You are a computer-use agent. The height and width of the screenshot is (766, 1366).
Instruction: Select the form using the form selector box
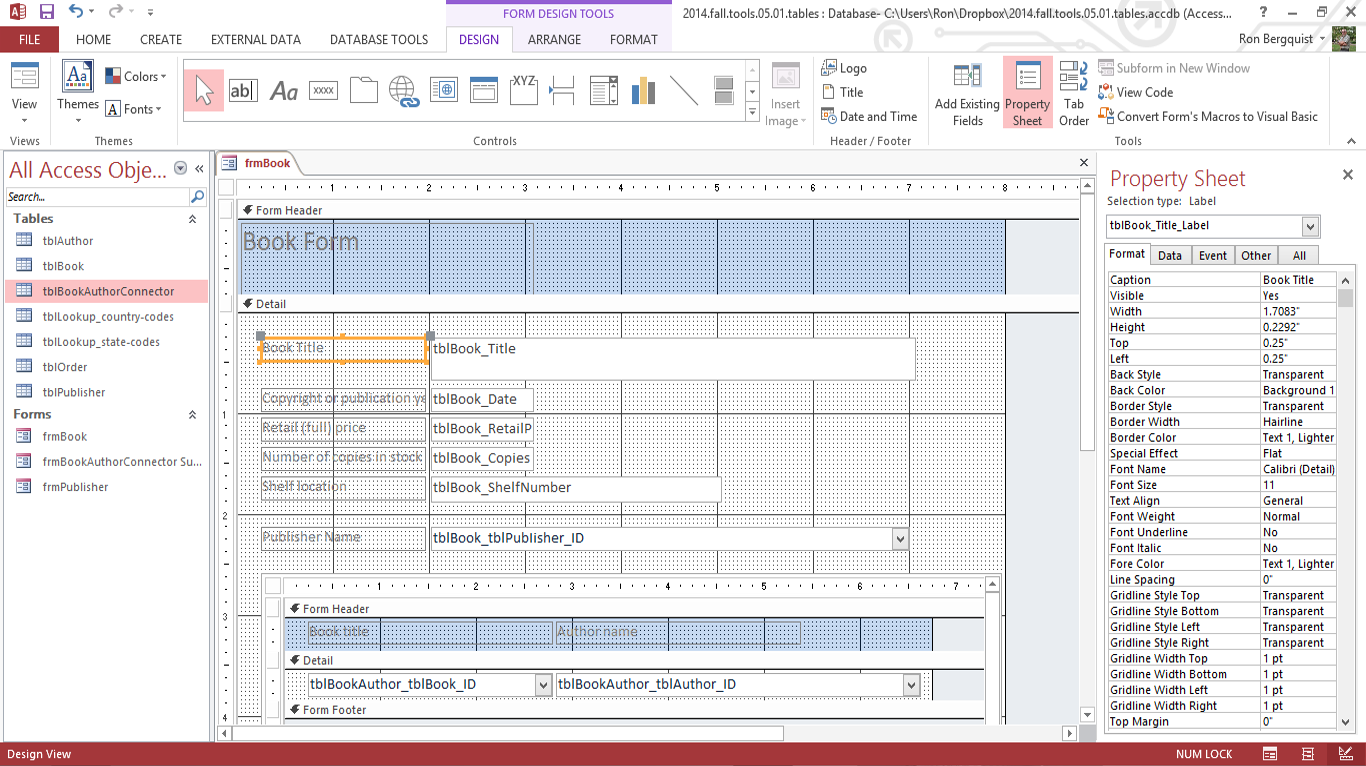226,187
